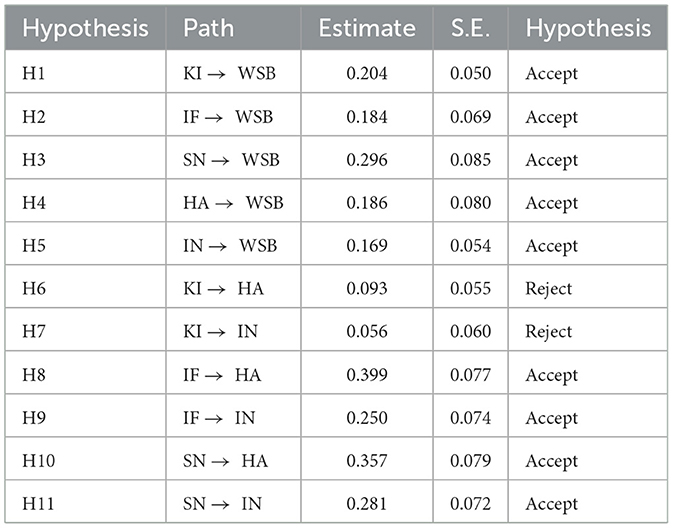Click the standard error value 0.054
The height and width of the screenshot is (528, 673).
[470, 246]
